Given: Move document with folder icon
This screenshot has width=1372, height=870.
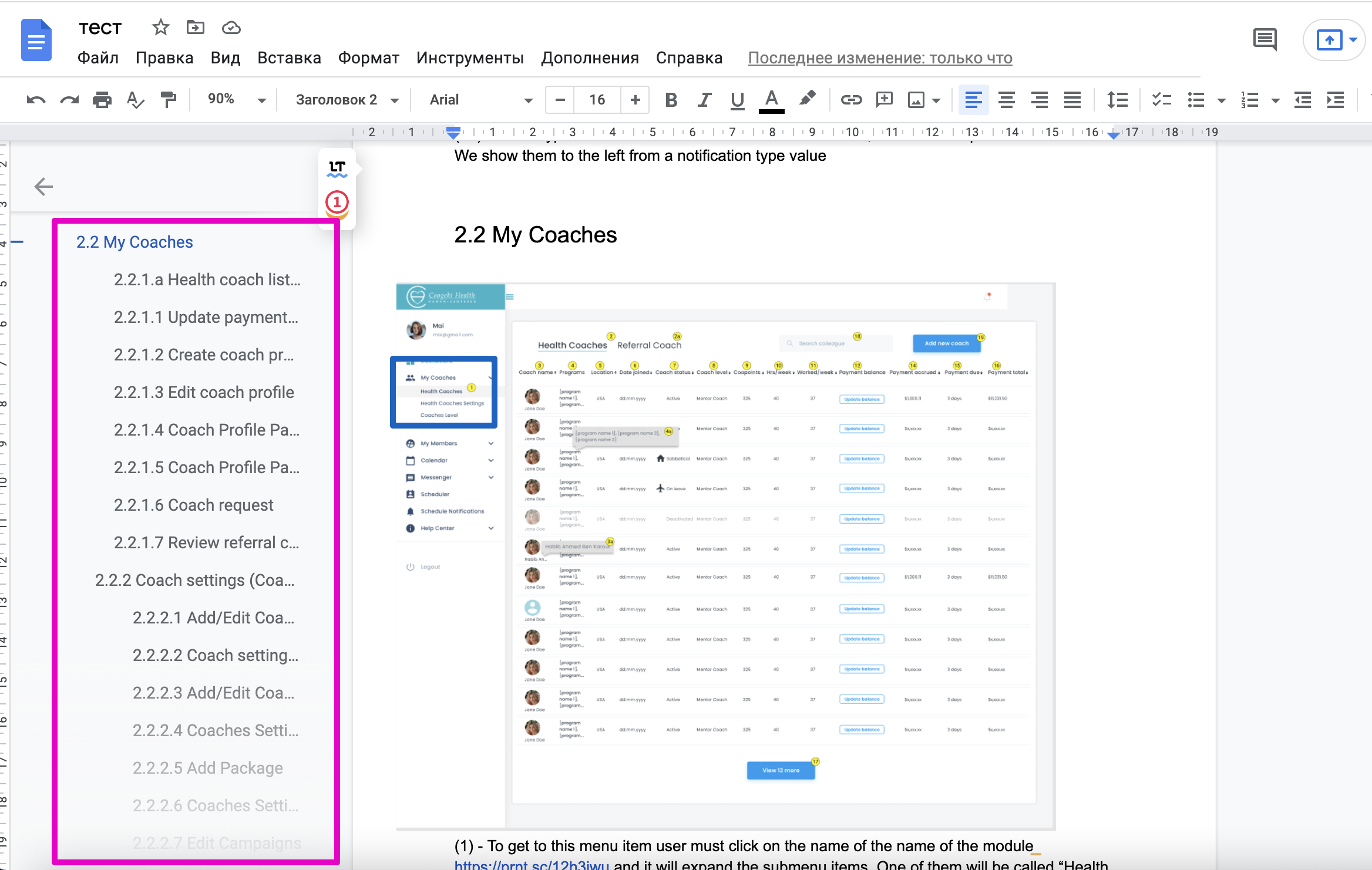Looking at the screenshot, I should 196,27.
